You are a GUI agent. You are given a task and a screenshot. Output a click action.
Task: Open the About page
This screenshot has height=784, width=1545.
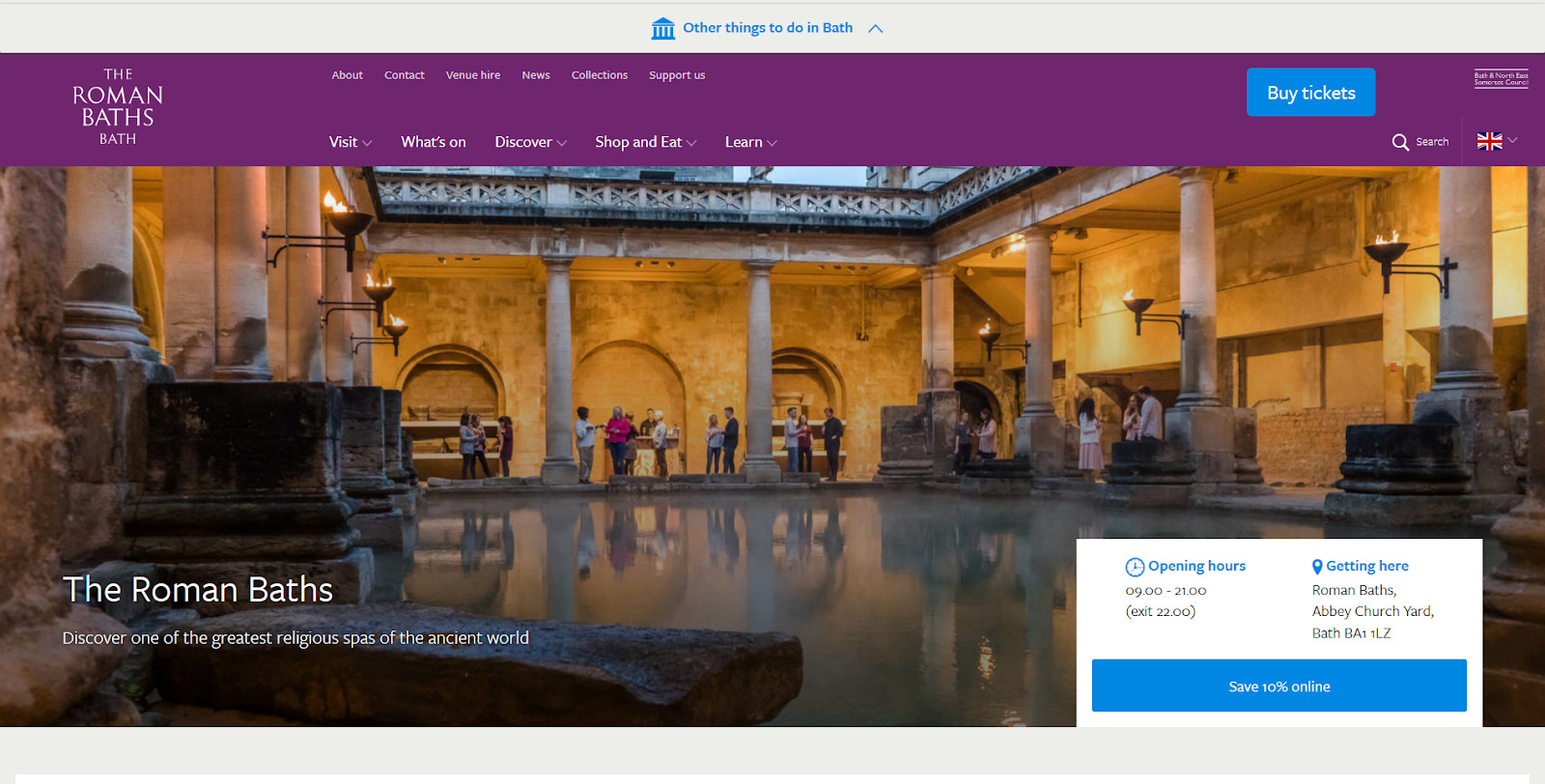point(348,75)
